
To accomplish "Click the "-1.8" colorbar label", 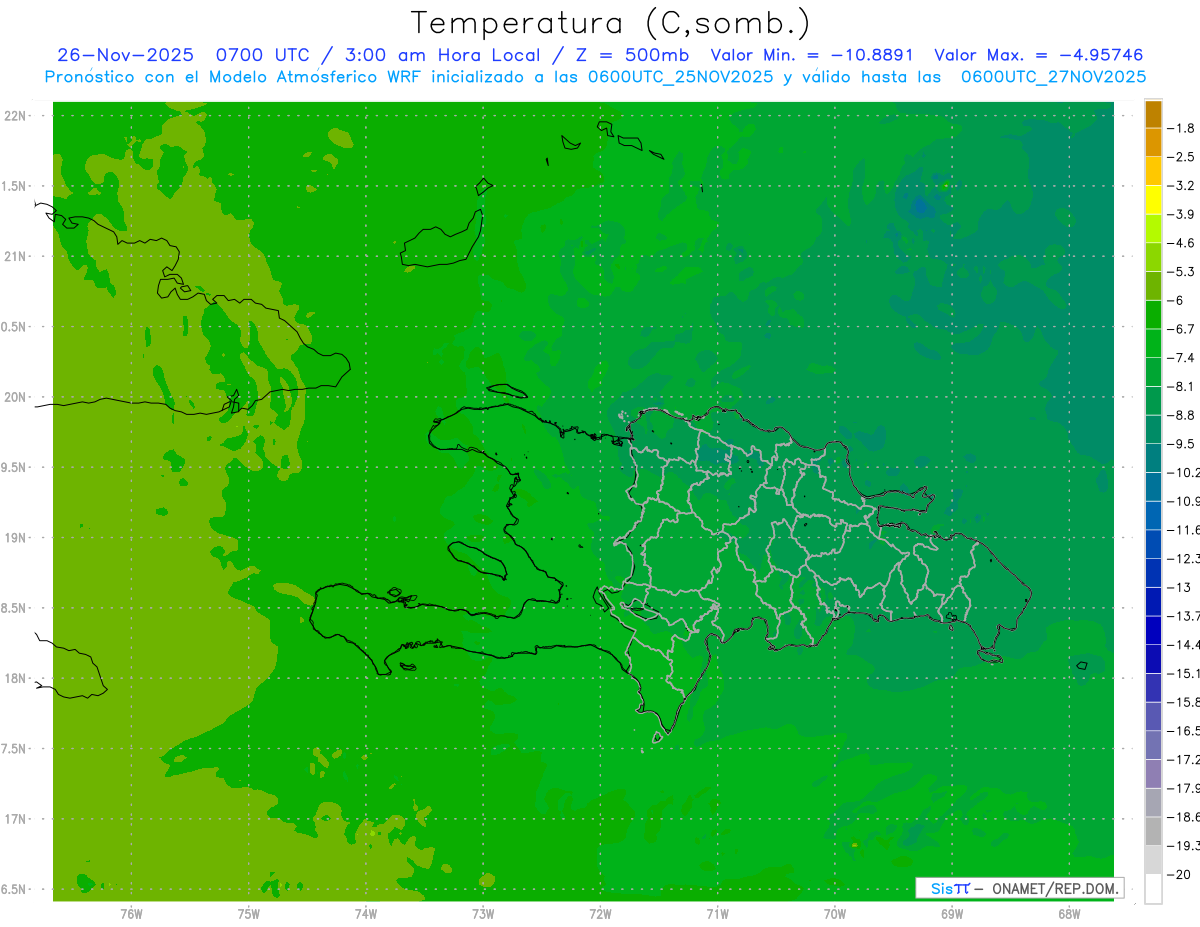I will pyautogui.click(x=1182, y=128).
